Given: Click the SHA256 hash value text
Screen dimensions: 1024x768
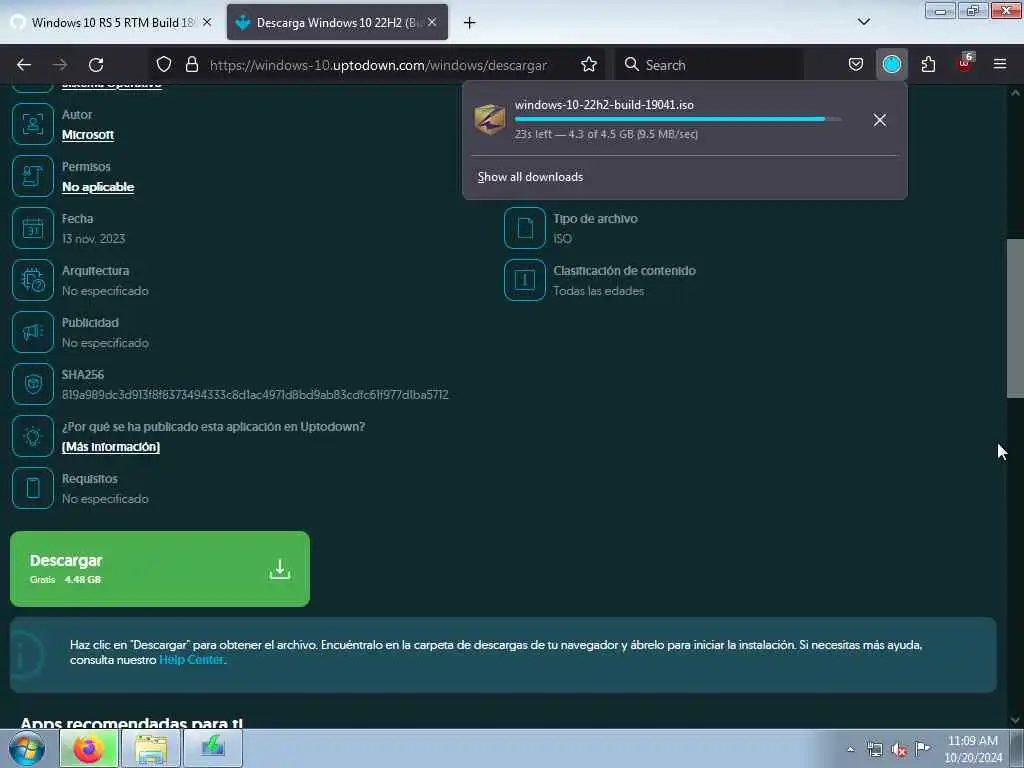Looking at the screenshot, I should click(255, 395).
